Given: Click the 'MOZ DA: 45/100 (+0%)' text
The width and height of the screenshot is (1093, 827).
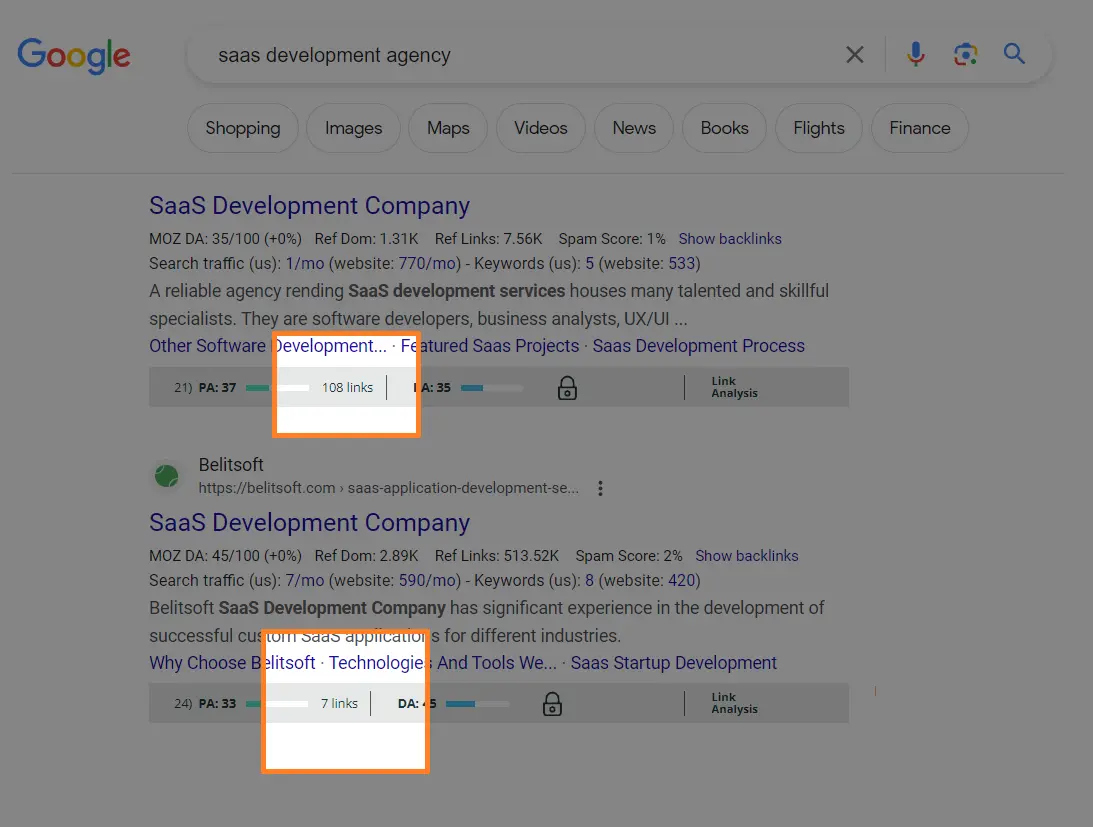Looking at the screenshot, I should point(225,556).
